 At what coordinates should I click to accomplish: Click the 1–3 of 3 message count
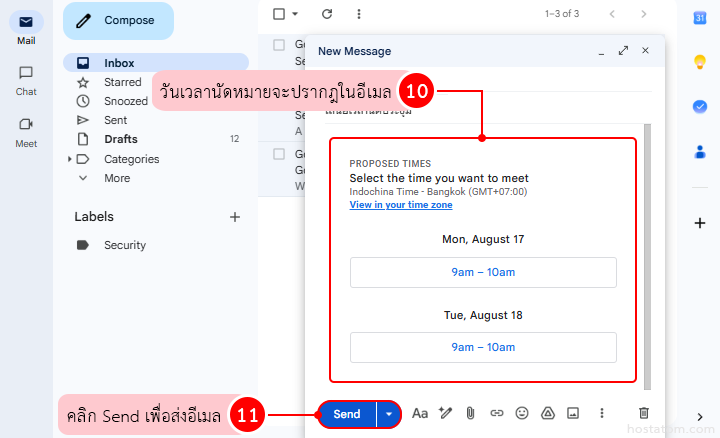tap(562, 14)
